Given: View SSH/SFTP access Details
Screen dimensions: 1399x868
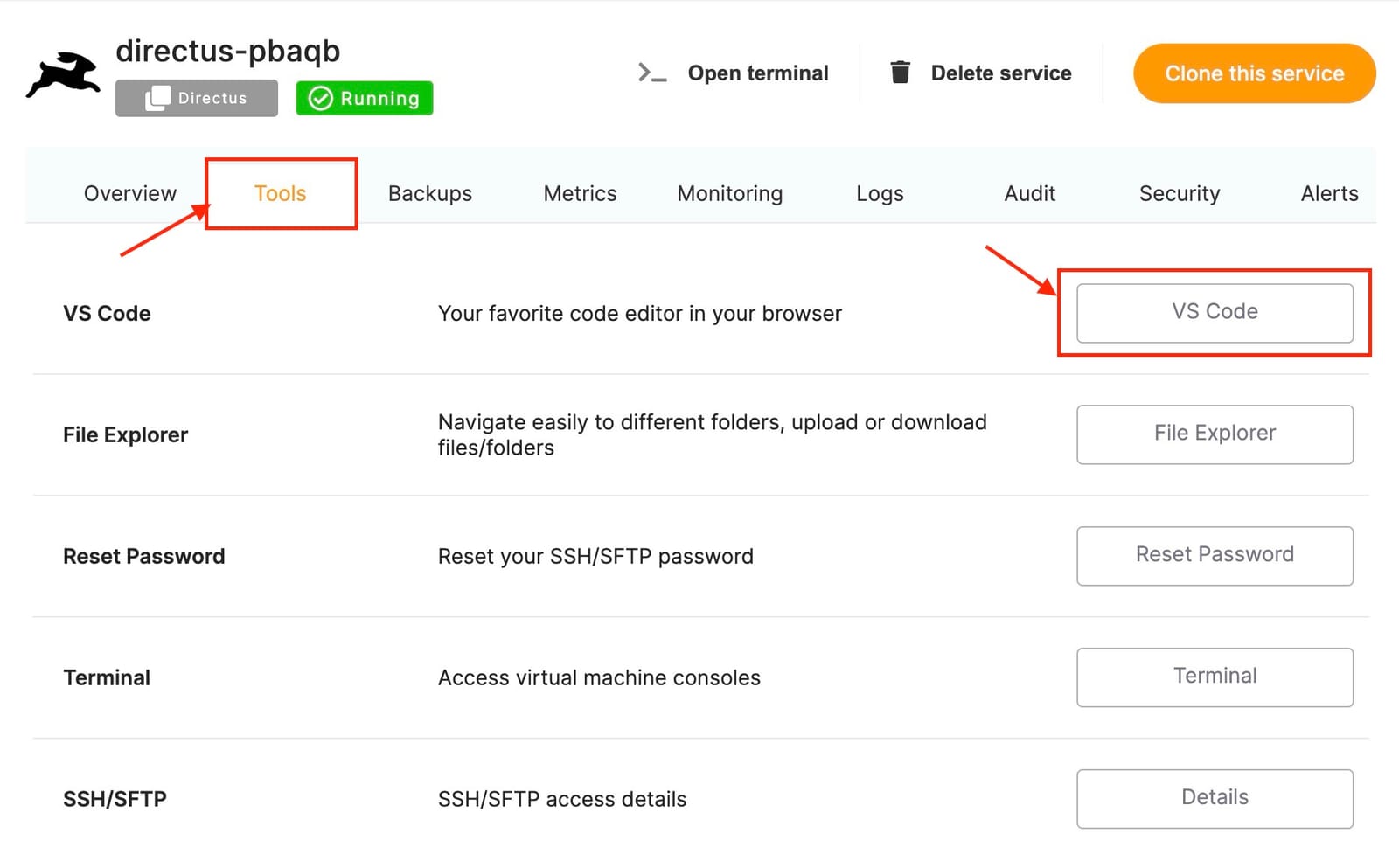Looking at the screenshot, I should click(1215, 797).
